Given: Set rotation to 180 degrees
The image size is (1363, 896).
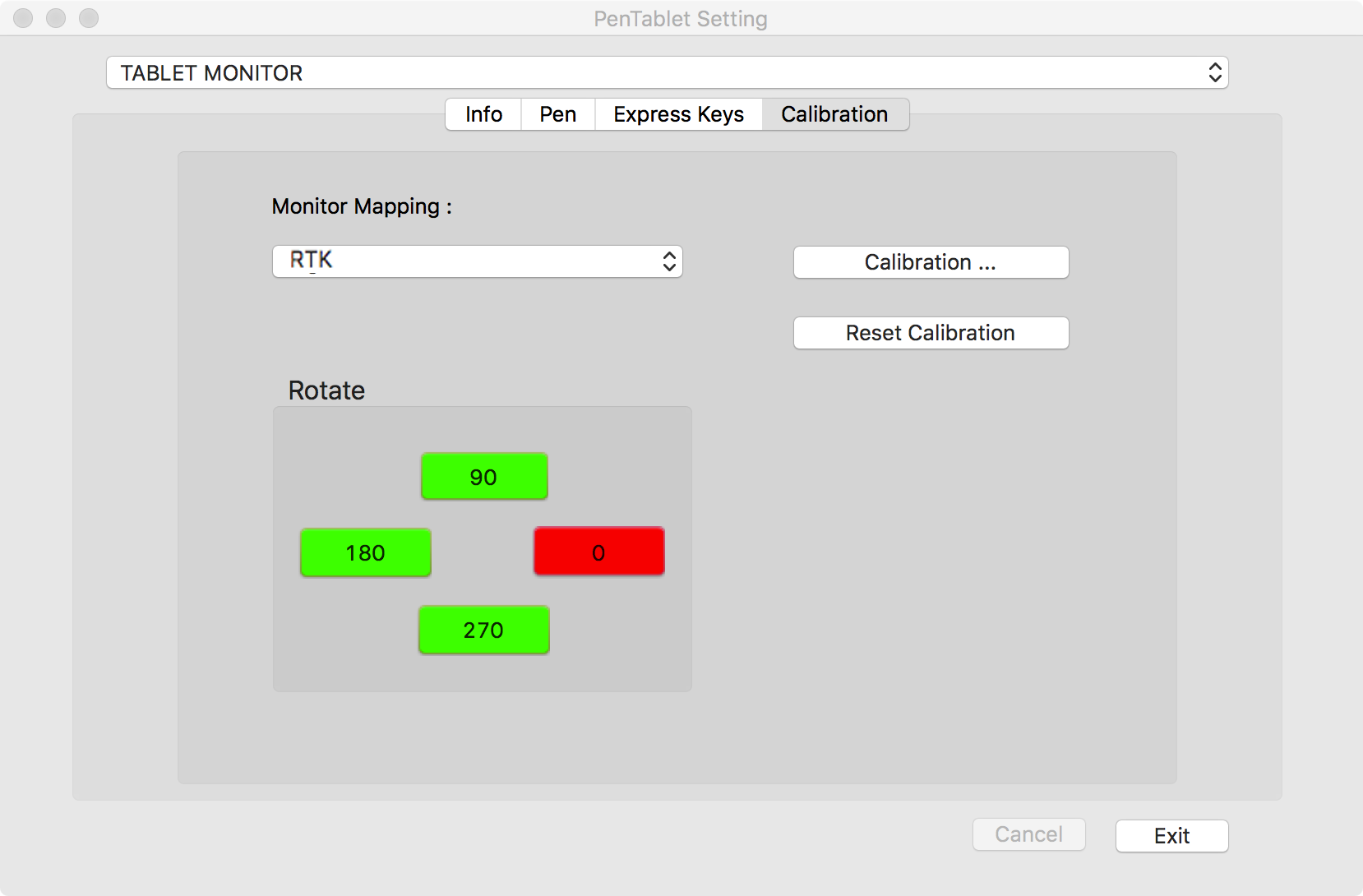Looking at the screenshot, I should (x=366, y=552).
